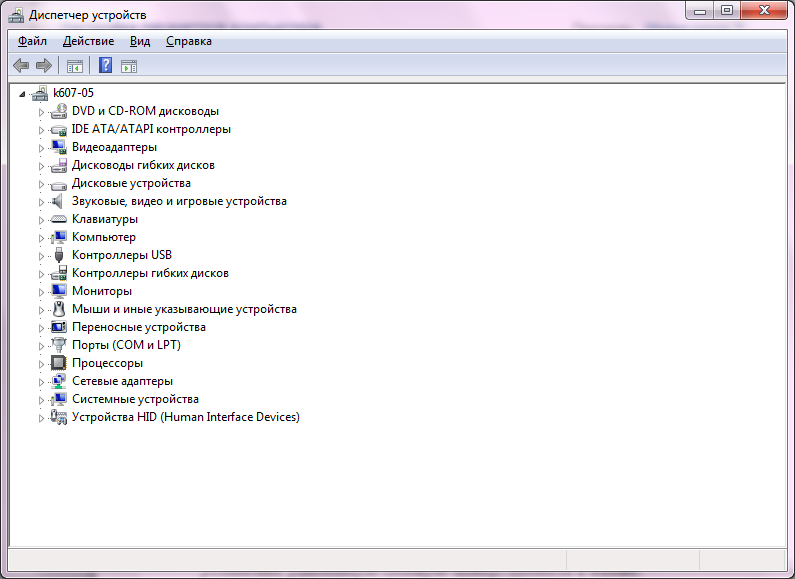Maximize the Диспетчер устройств window
Screen dimensions: 795x579
(x=727, y=11)
